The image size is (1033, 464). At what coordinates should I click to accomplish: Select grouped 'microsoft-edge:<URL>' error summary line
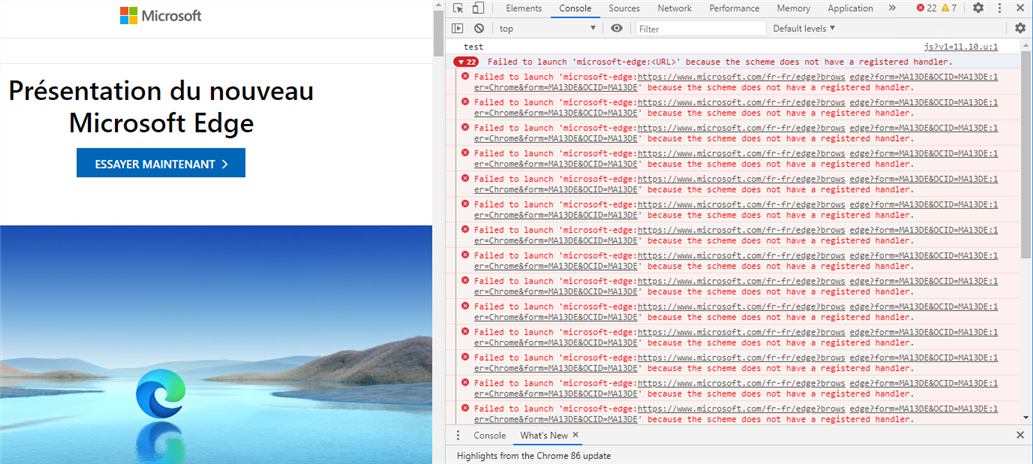[x=720, y=62]
